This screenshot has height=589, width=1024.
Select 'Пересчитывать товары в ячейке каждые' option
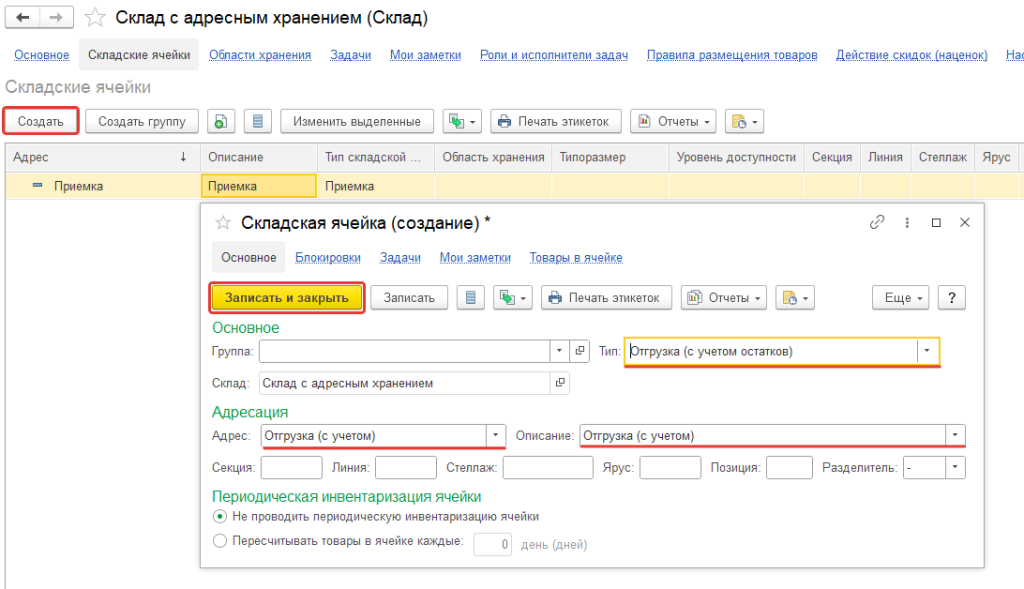pyautogui.click(x=220, y=541)
